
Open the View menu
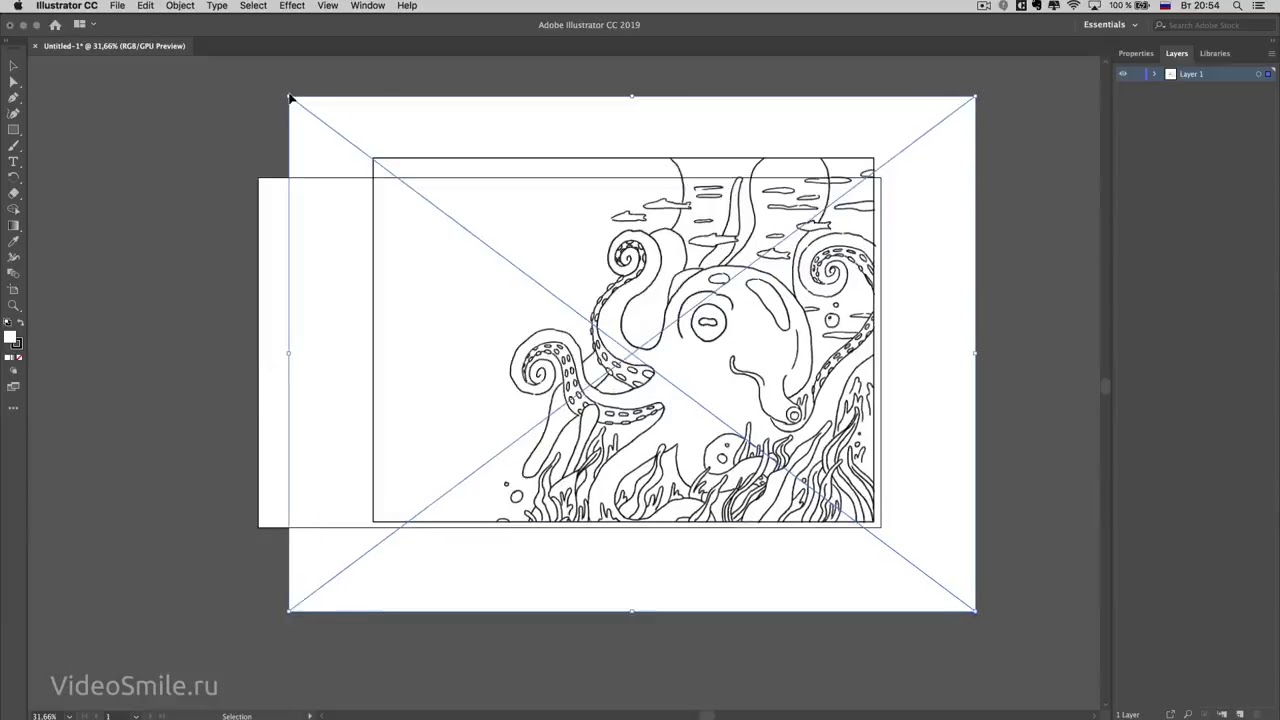pos(327,6)
